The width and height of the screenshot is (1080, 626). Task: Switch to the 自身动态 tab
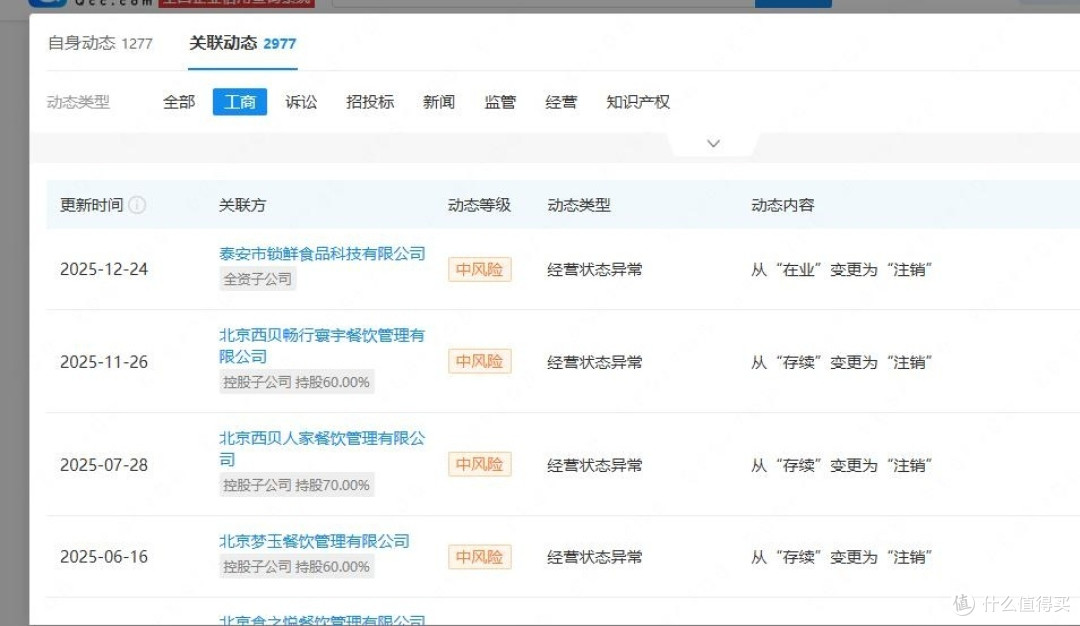pos(100,43)
